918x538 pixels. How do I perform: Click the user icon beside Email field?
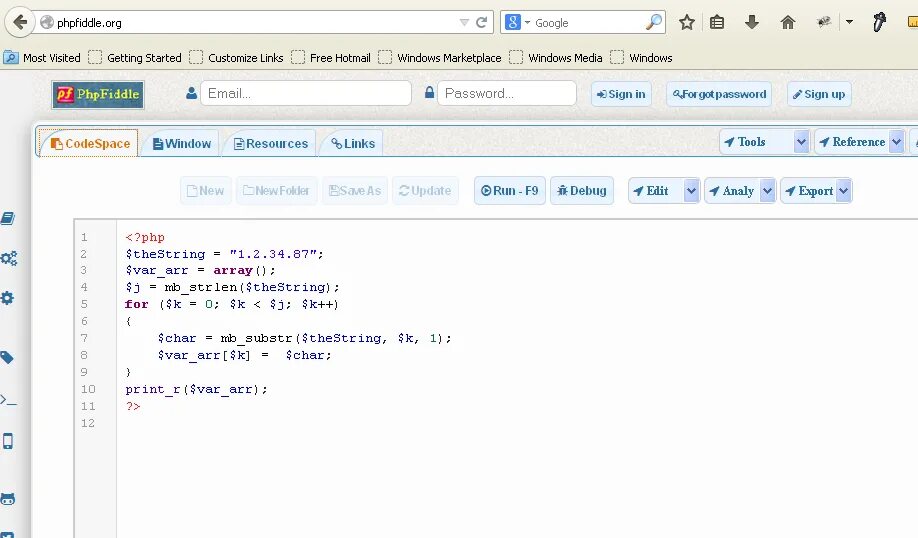pos(191,93)
